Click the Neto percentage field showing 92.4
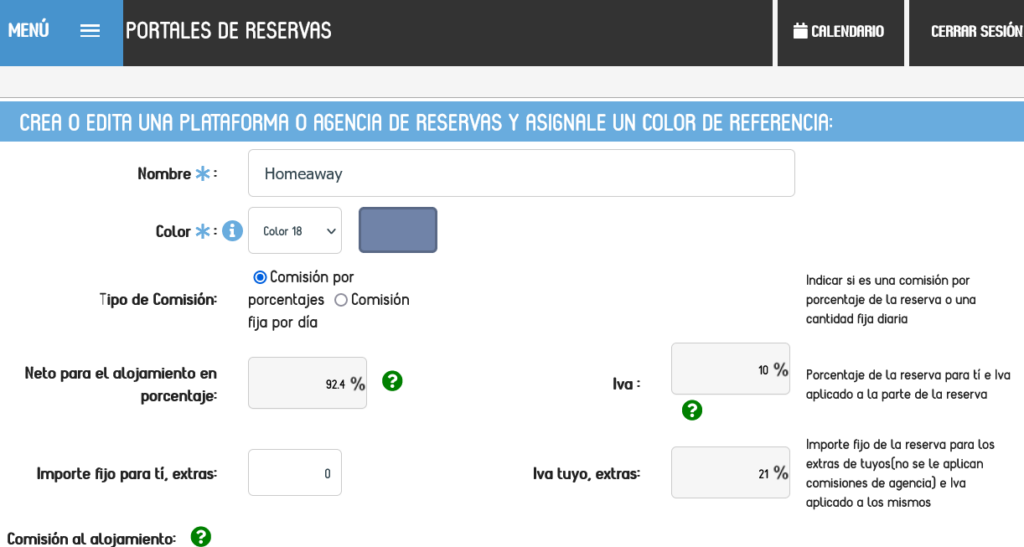The image size is (1024, 547). [307, 383]
